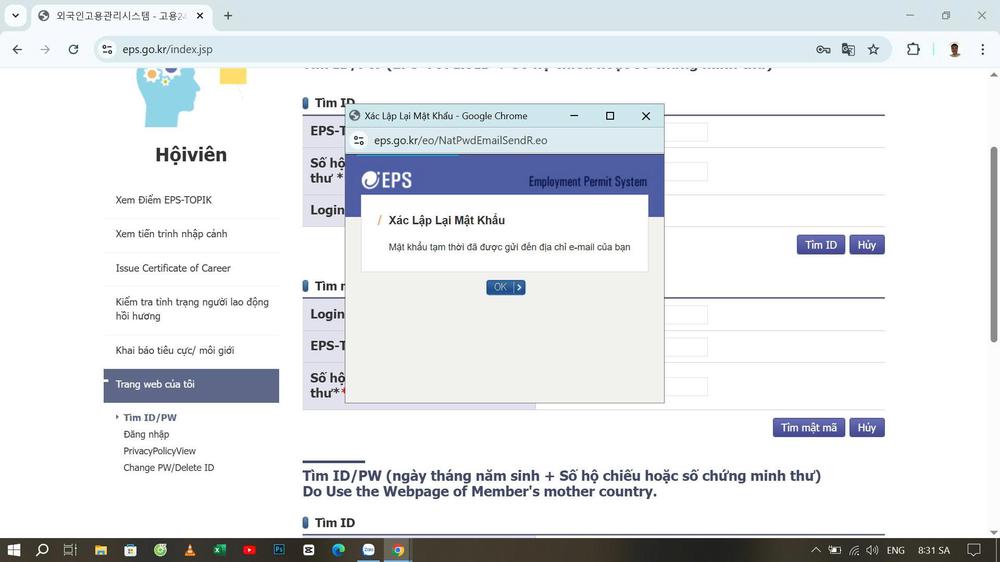
Task: Open site information icon in main address bar
Action: [107, 49]
